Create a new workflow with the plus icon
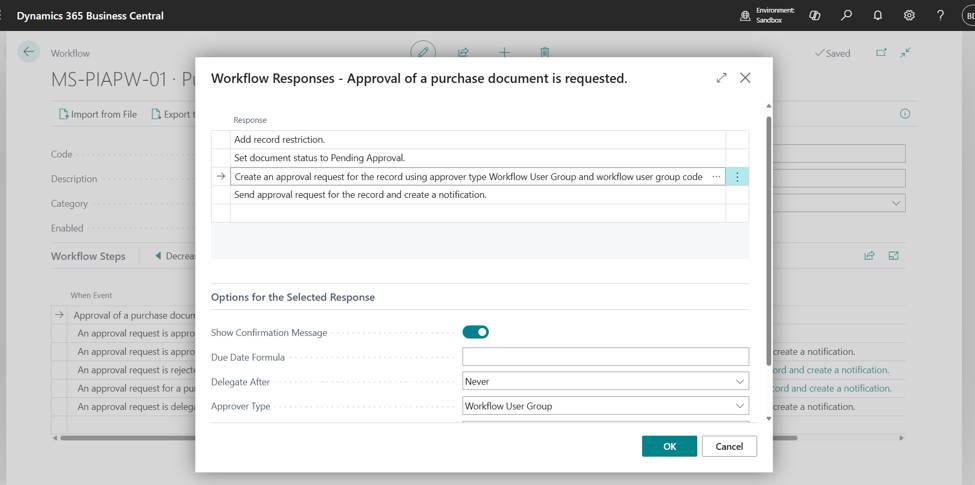Image resolution: width=975 pixels, height=485 pixels. 504,53
